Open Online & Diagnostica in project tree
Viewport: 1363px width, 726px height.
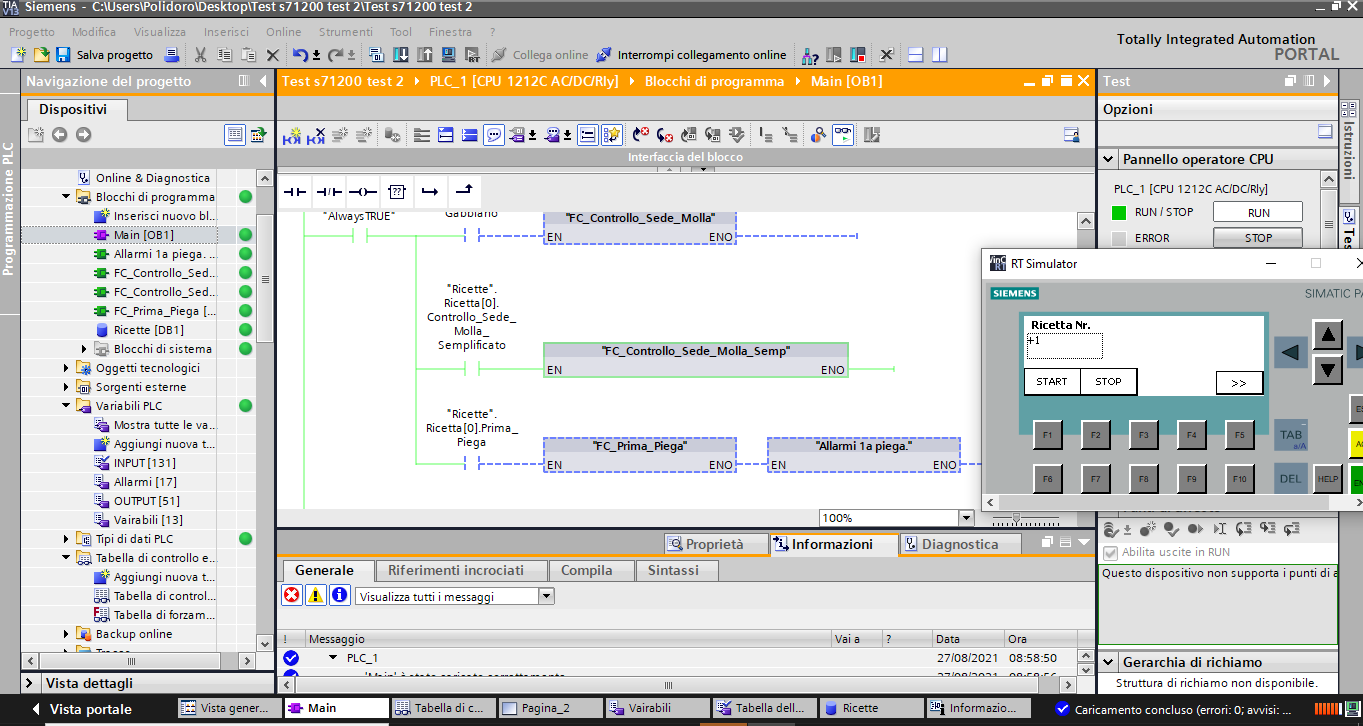(x=153, y=178)
